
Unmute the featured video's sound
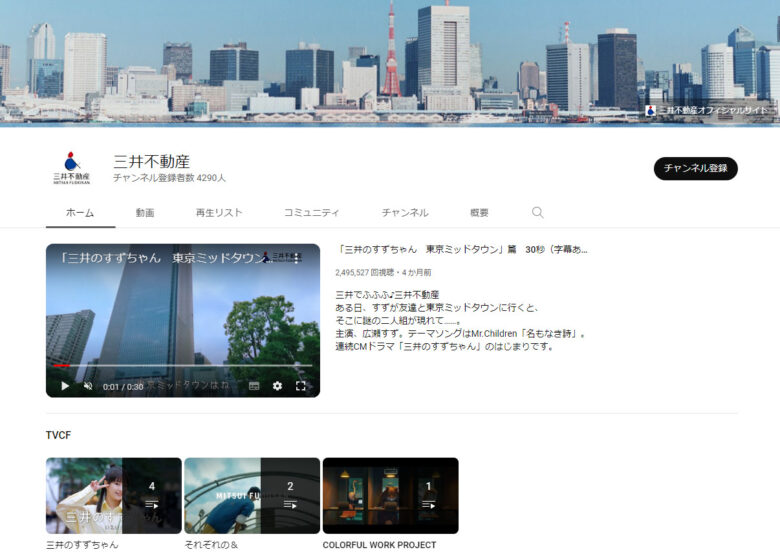(88, 386)
